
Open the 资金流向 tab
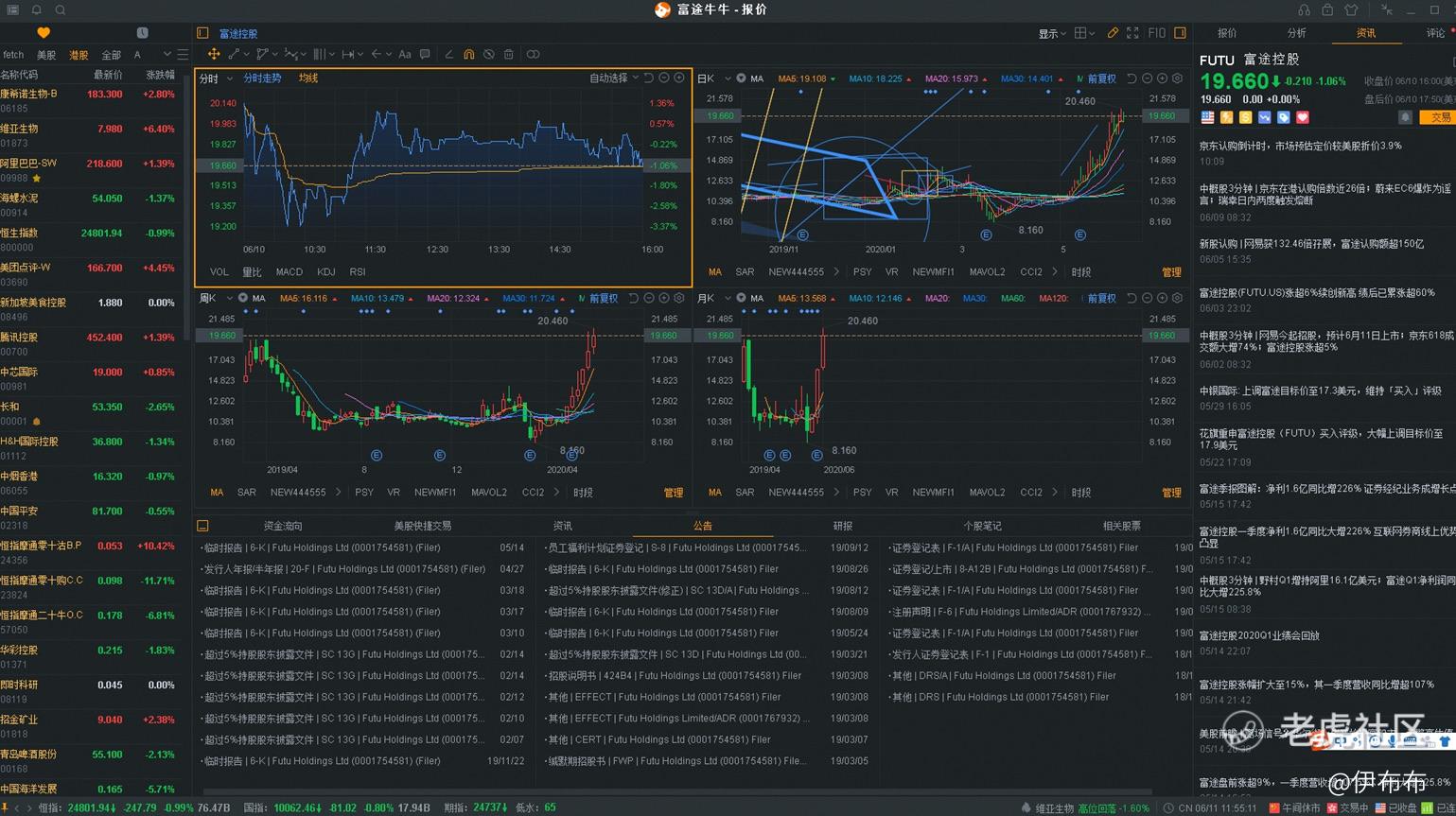click(x=283, y=526)
